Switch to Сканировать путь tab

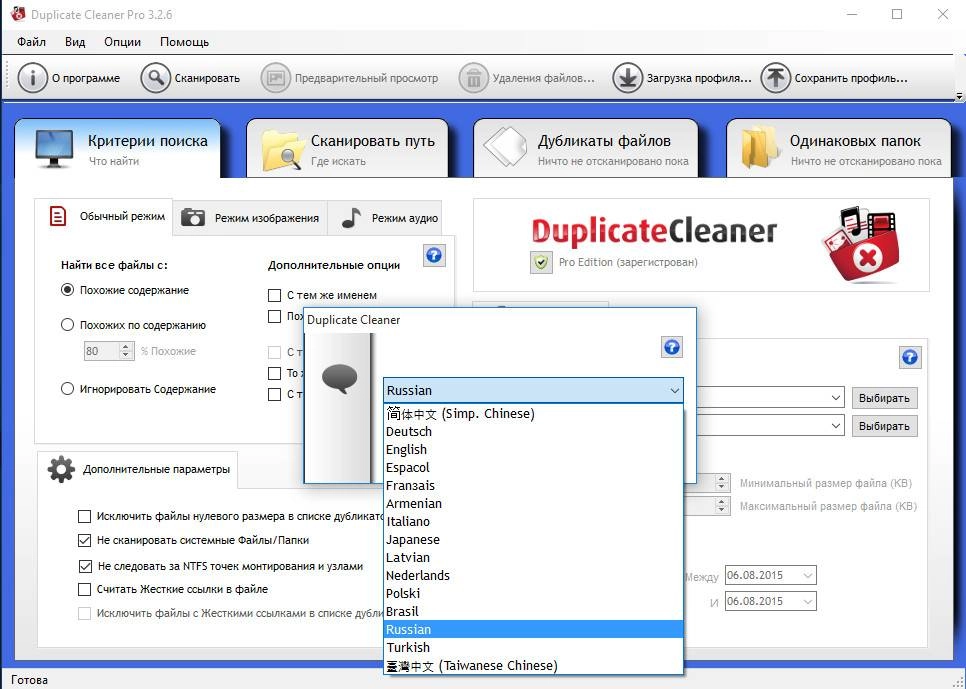point(347,149)
